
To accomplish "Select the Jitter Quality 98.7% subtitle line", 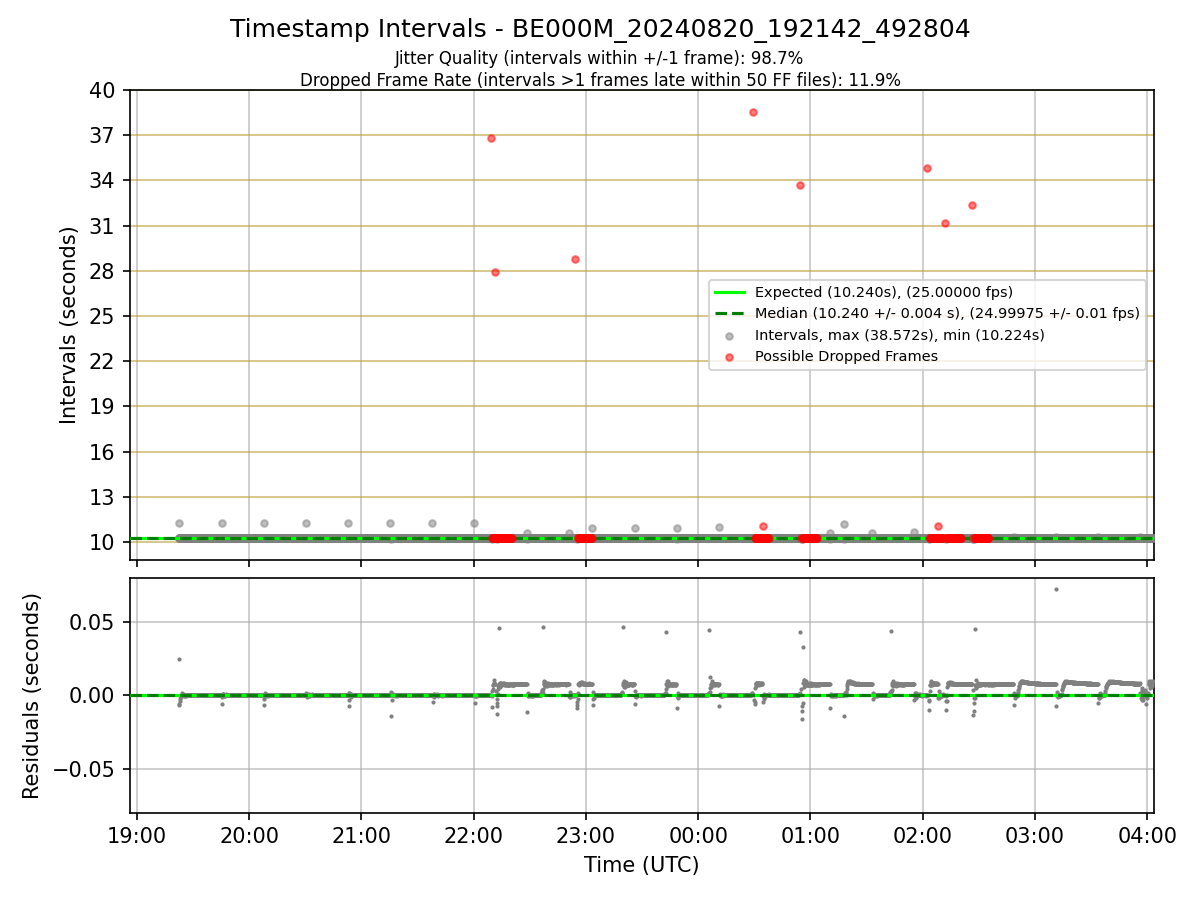I will click(599, 58).
